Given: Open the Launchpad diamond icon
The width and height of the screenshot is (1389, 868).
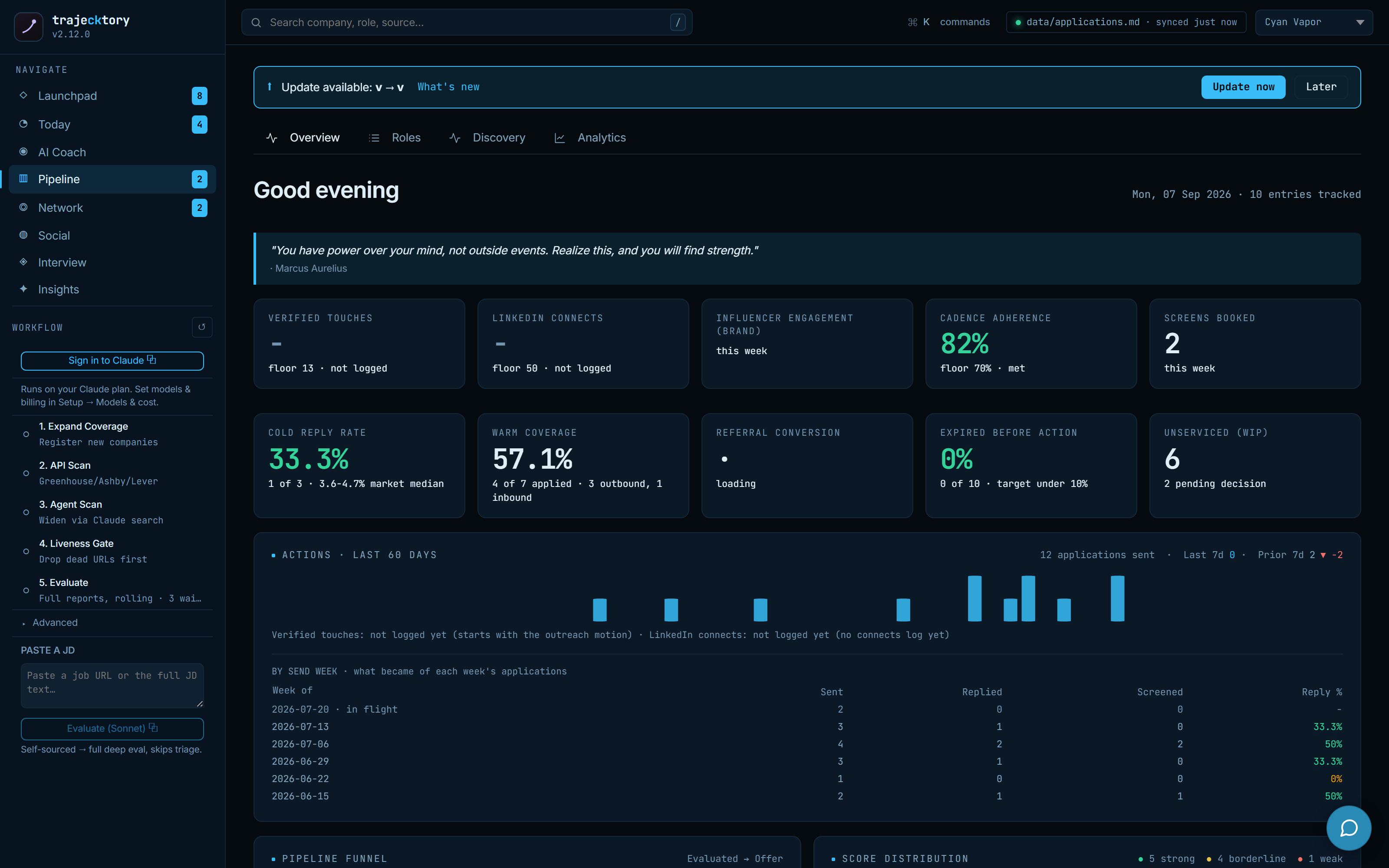Looking at the screenshot, I should click(x=23, y=95).
